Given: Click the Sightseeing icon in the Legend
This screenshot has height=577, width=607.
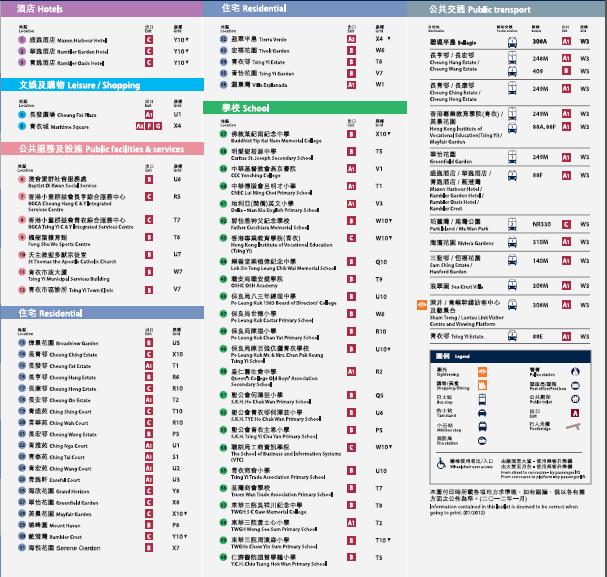Looking at the screenshot, I should (x=482, y=372).
